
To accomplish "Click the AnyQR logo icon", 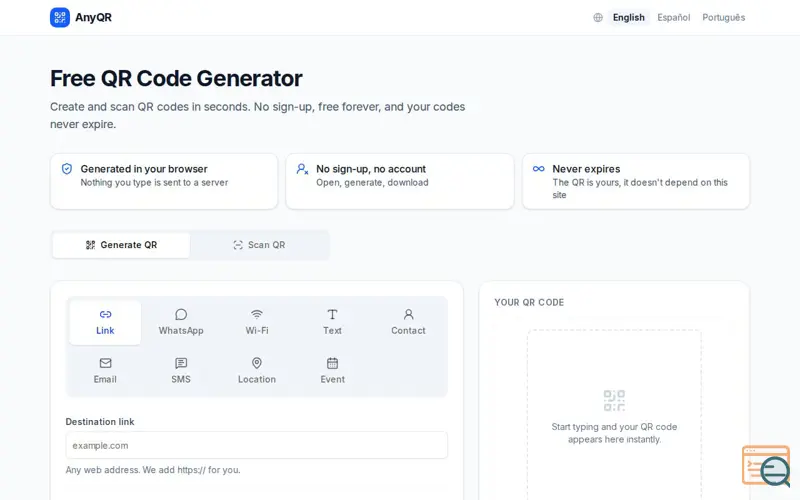I will pyautogui.click(x=60, y=17).
